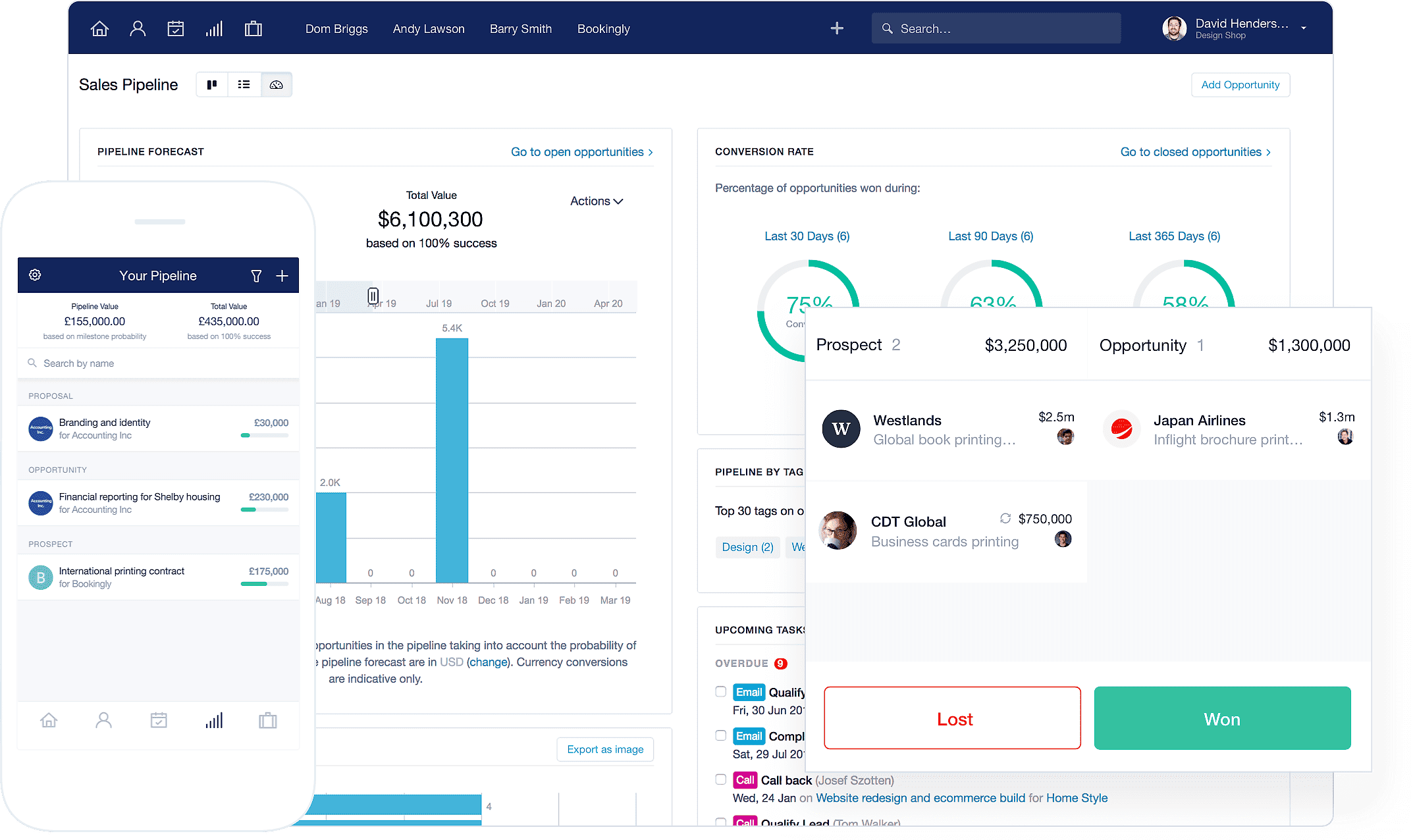Open the cases briefcase icon in top navbar
Viewport: 1413px width, 840px height.
pos(253,29)
